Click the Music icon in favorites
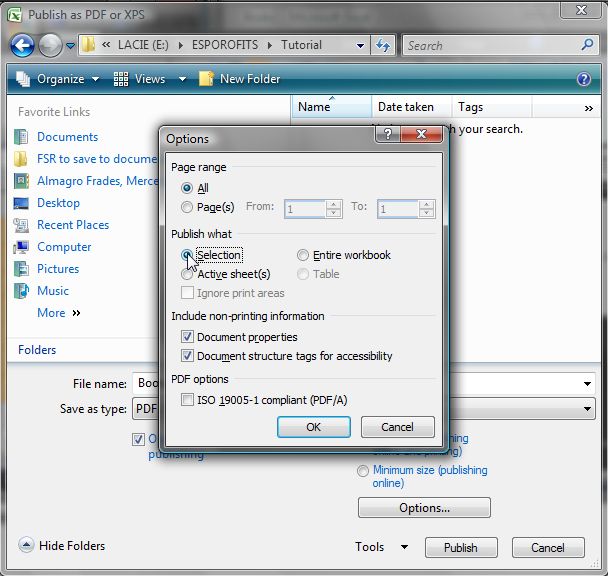This screenshot has width=608, height=576. click(21, 291)
